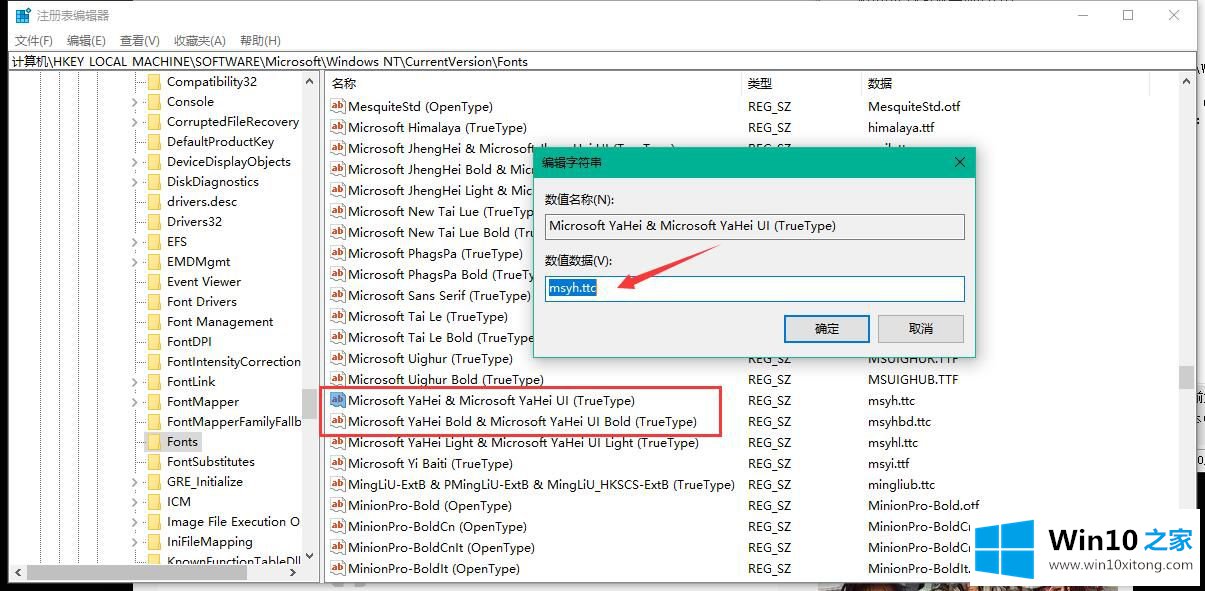Select Microsoft YaHei Light & YaHei UI Light row
This screenshot has height=591, width=1205.
tap(523, 443)
